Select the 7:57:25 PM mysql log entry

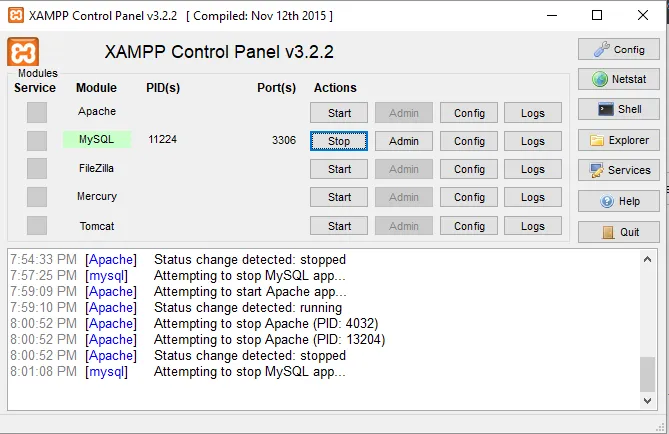[178, 276]
